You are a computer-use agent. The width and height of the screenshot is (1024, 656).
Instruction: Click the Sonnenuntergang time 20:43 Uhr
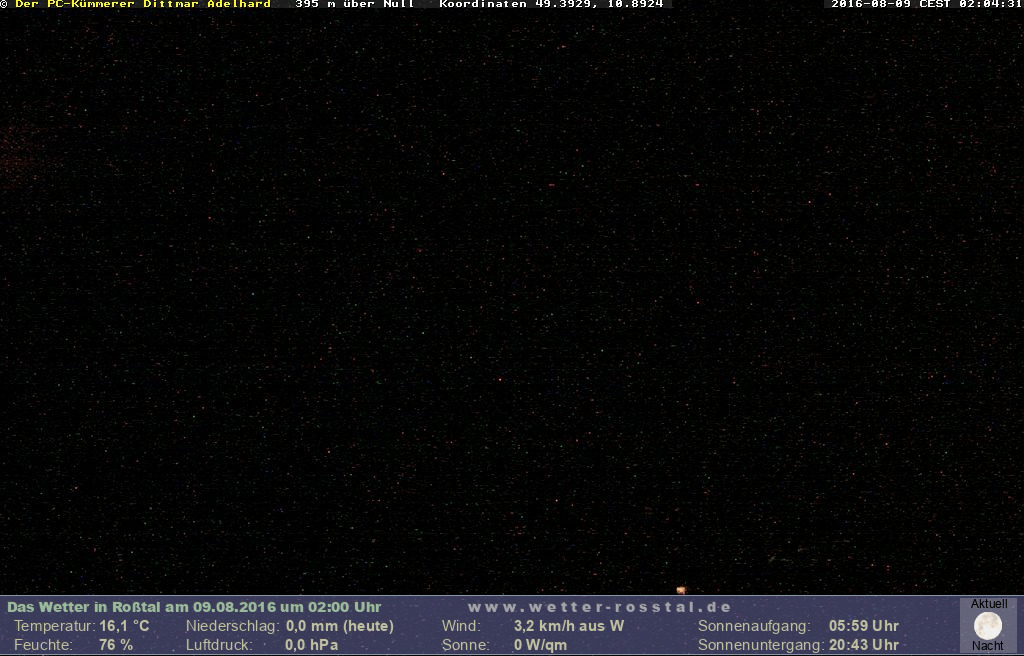click(863, 645)
